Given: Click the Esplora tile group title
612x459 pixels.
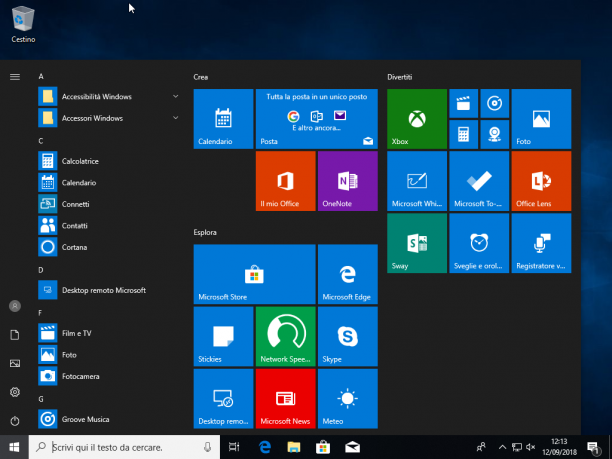Looking at the screenshot, I should (205, 232).
